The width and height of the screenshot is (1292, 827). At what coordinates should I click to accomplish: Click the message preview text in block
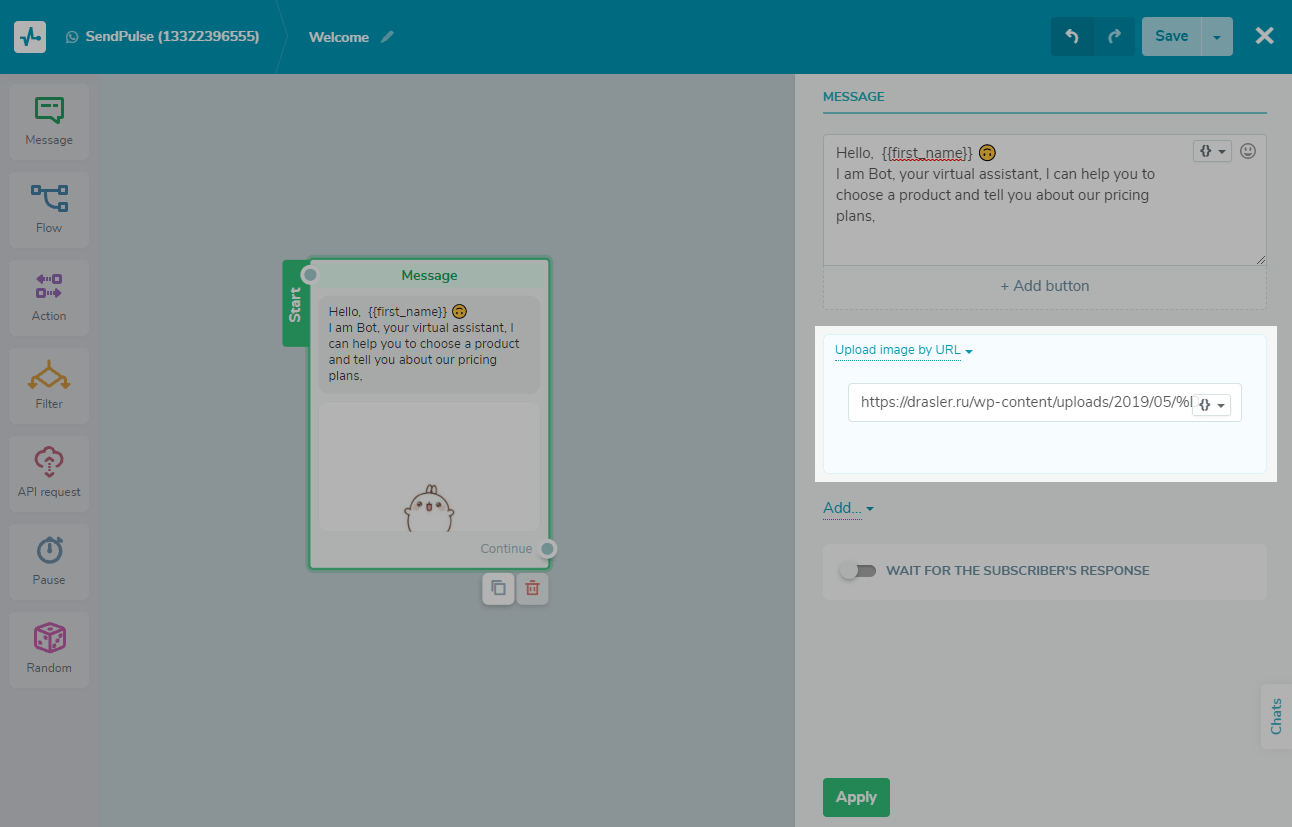pos(429,344)
